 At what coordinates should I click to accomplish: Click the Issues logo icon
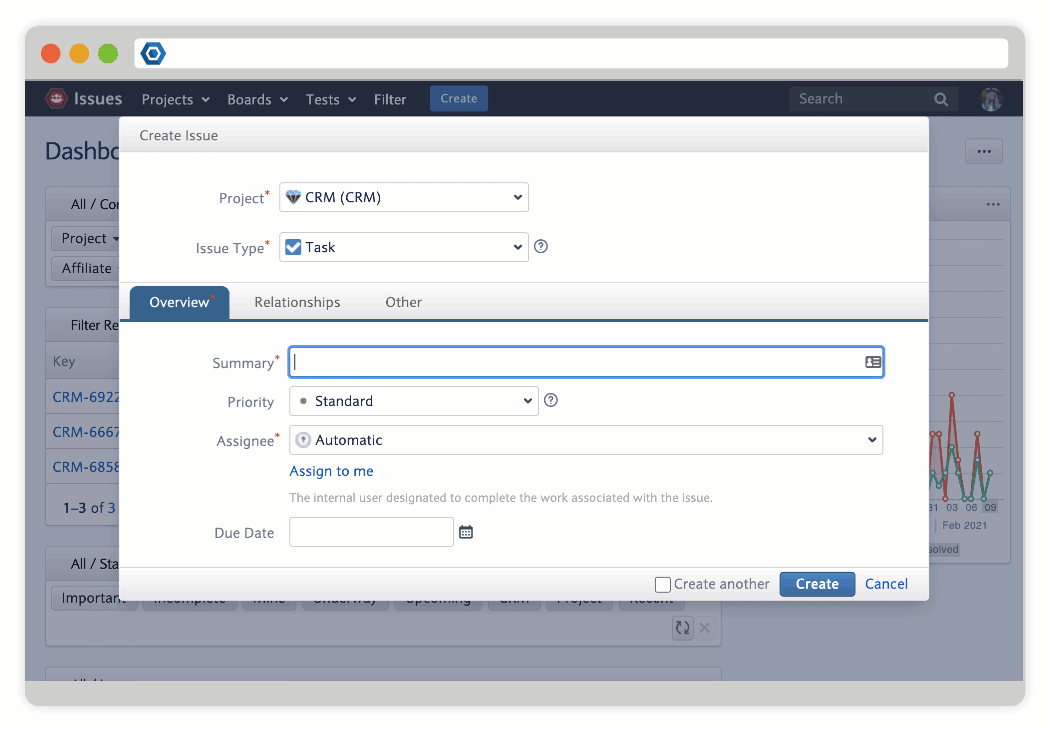tap(56, 99)
